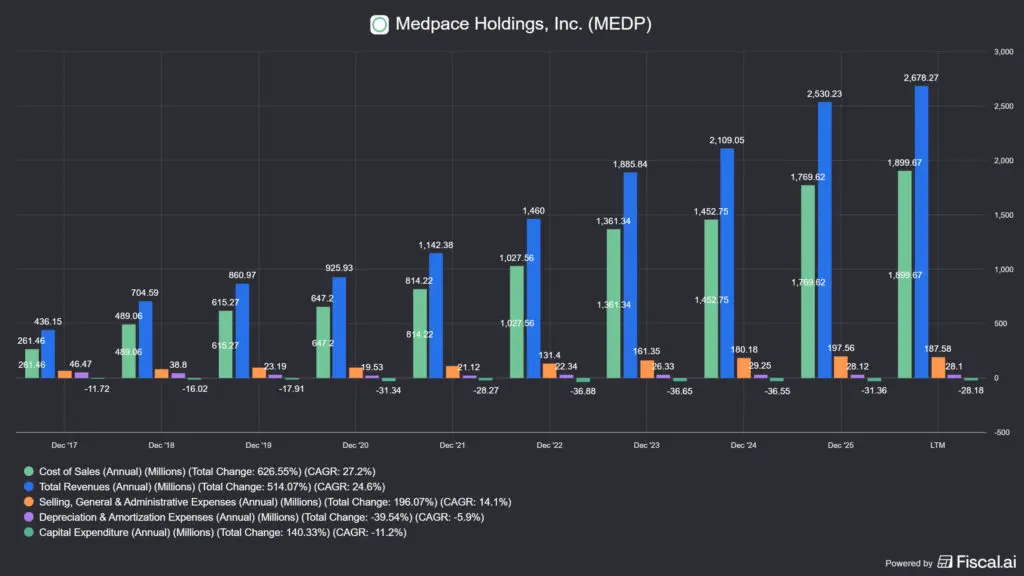The image size is (1024, 576).
Task: Click the Dec '25 cost of sales green bar
Action: 808,281
